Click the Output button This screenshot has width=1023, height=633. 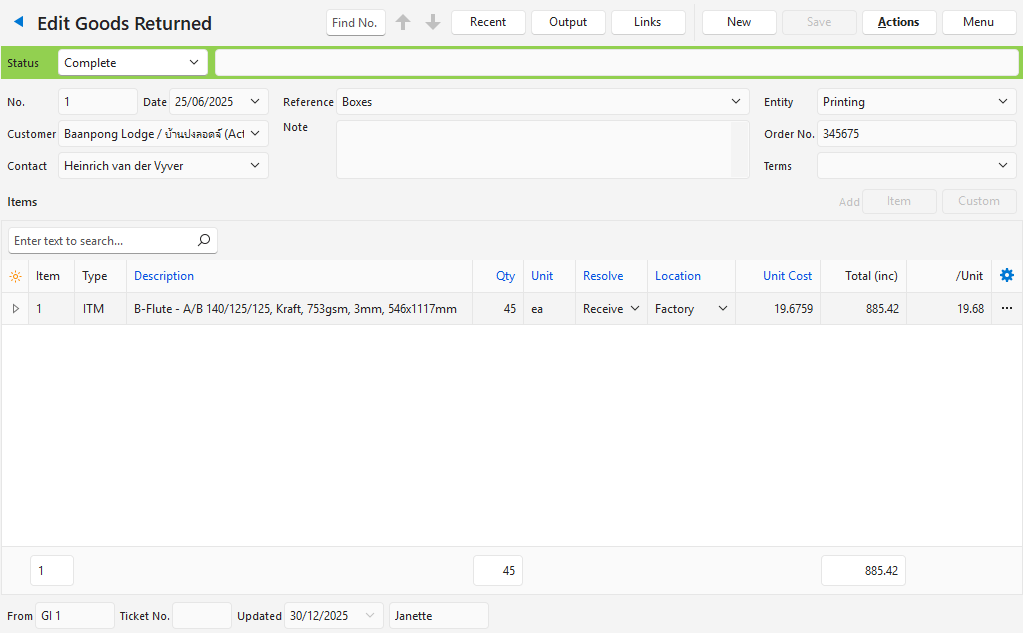(568, 22)
